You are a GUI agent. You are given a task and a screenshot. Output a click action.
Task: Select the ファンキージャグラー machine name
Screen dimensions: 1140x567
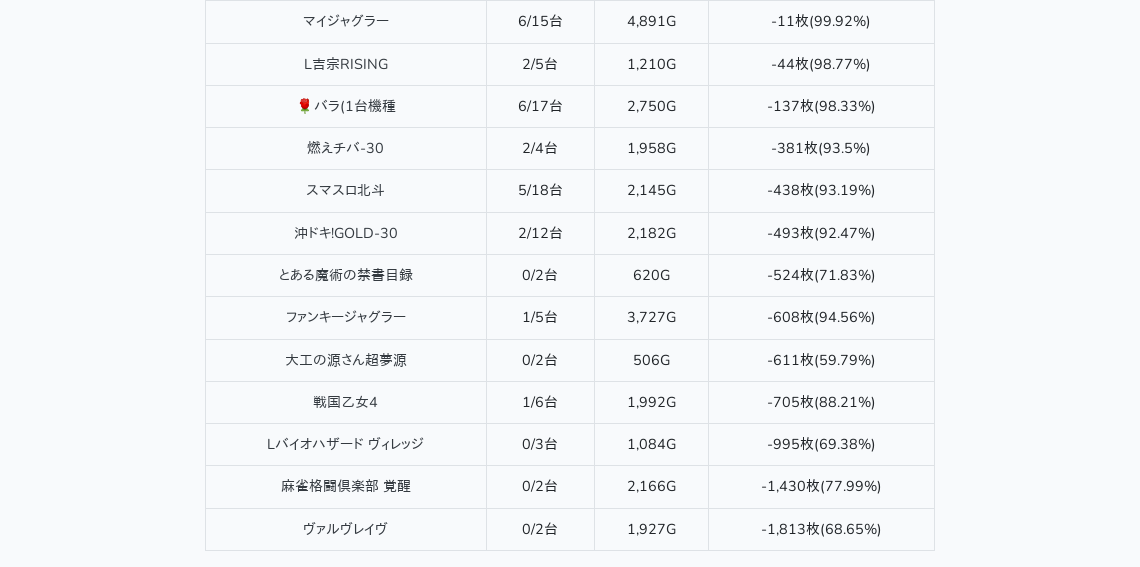click(346, 317)
